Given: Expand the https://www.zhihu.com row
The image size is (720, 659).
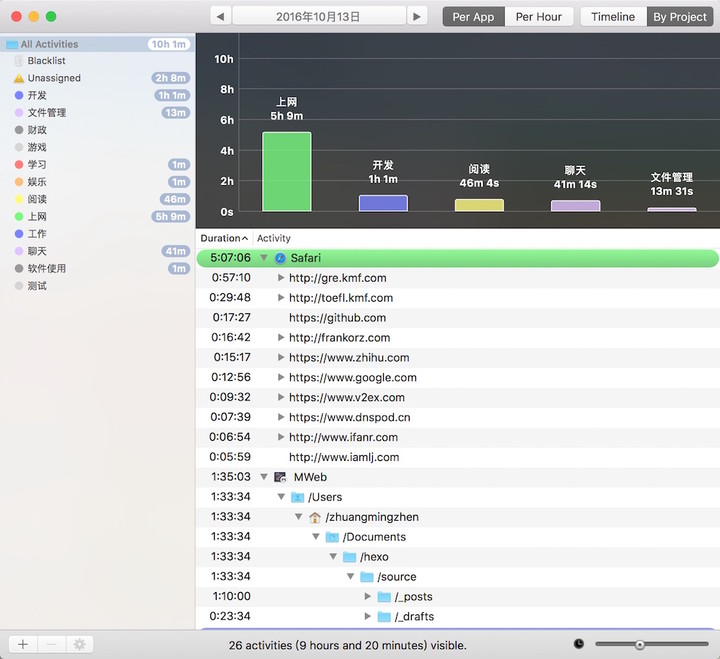Looking at the screenshot, I should pos(281,357).
